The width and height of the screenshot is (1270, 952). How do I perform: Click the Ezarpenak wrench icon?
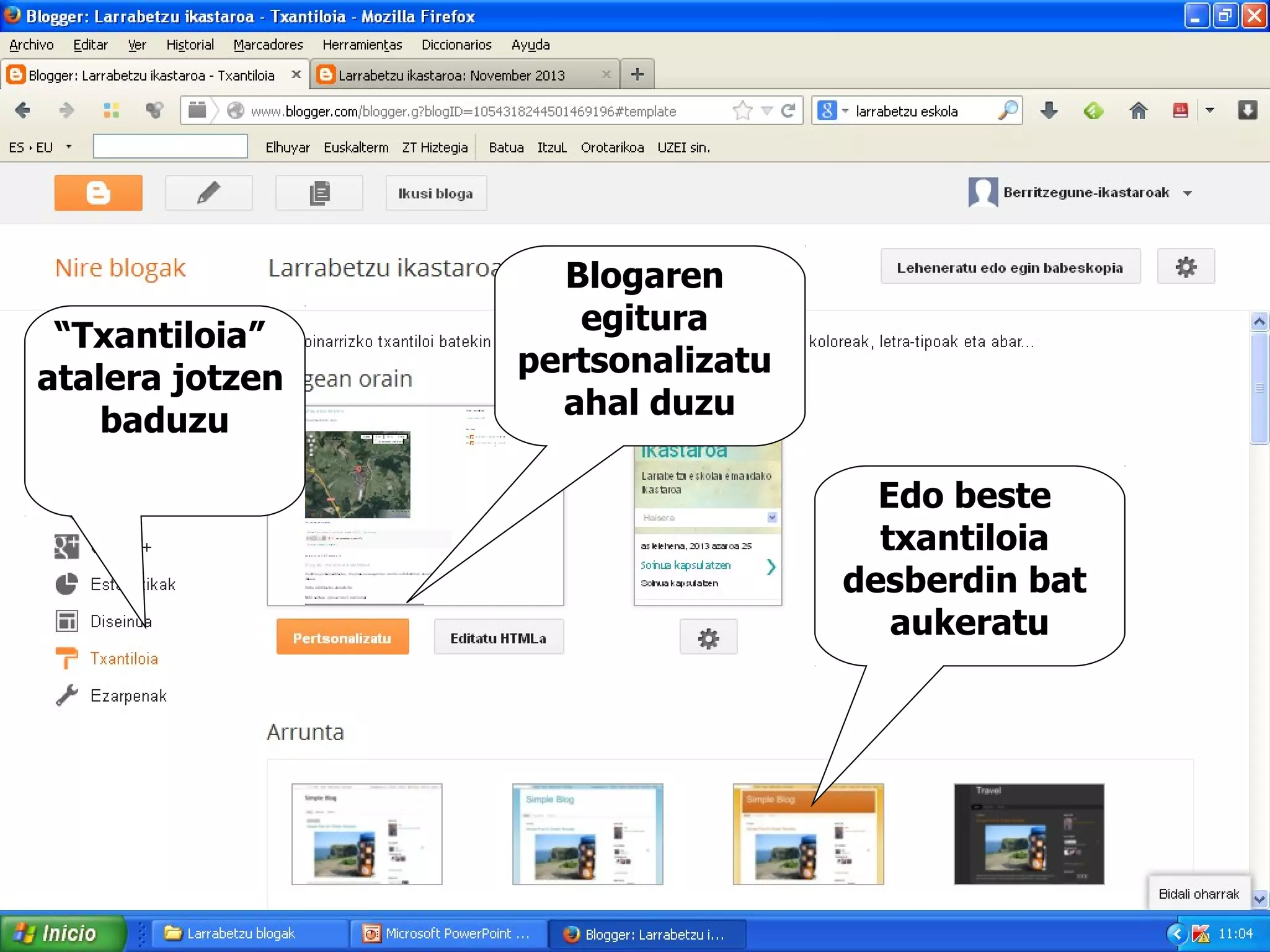[67, 695]
